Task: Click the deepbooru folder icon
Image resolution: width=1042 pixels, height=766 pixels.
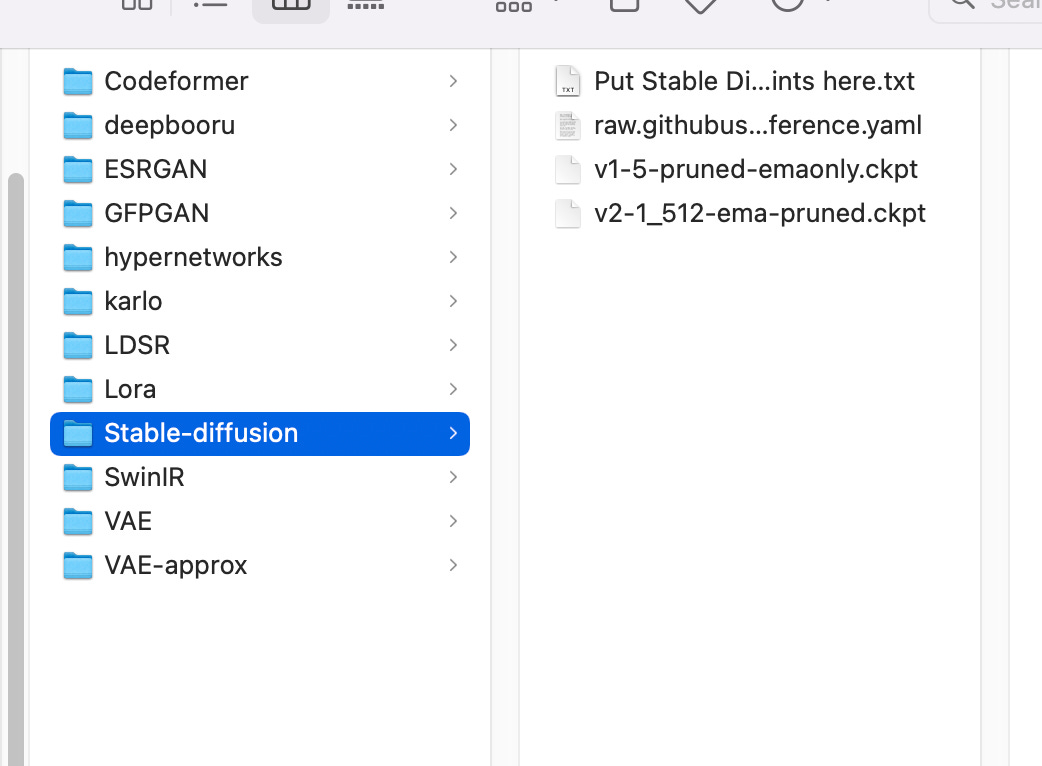Action: coord(78,126)
